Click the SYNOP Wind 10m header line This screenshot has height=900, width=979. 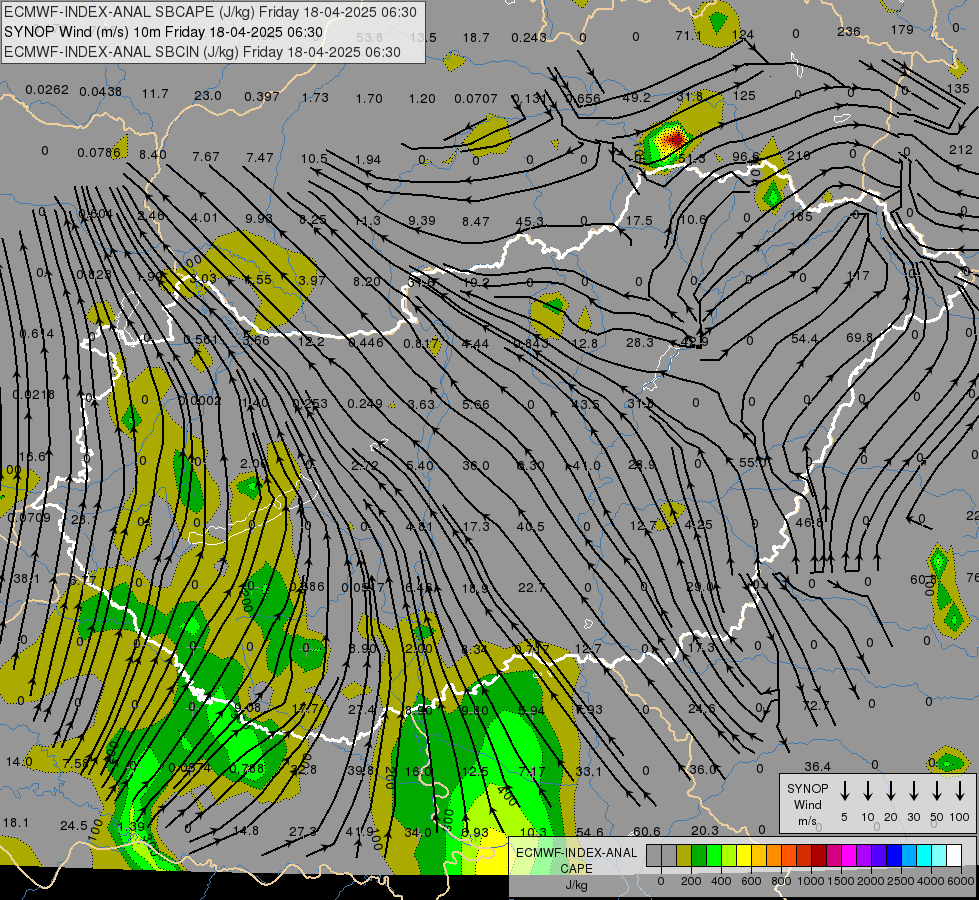[x=164, y=32]
